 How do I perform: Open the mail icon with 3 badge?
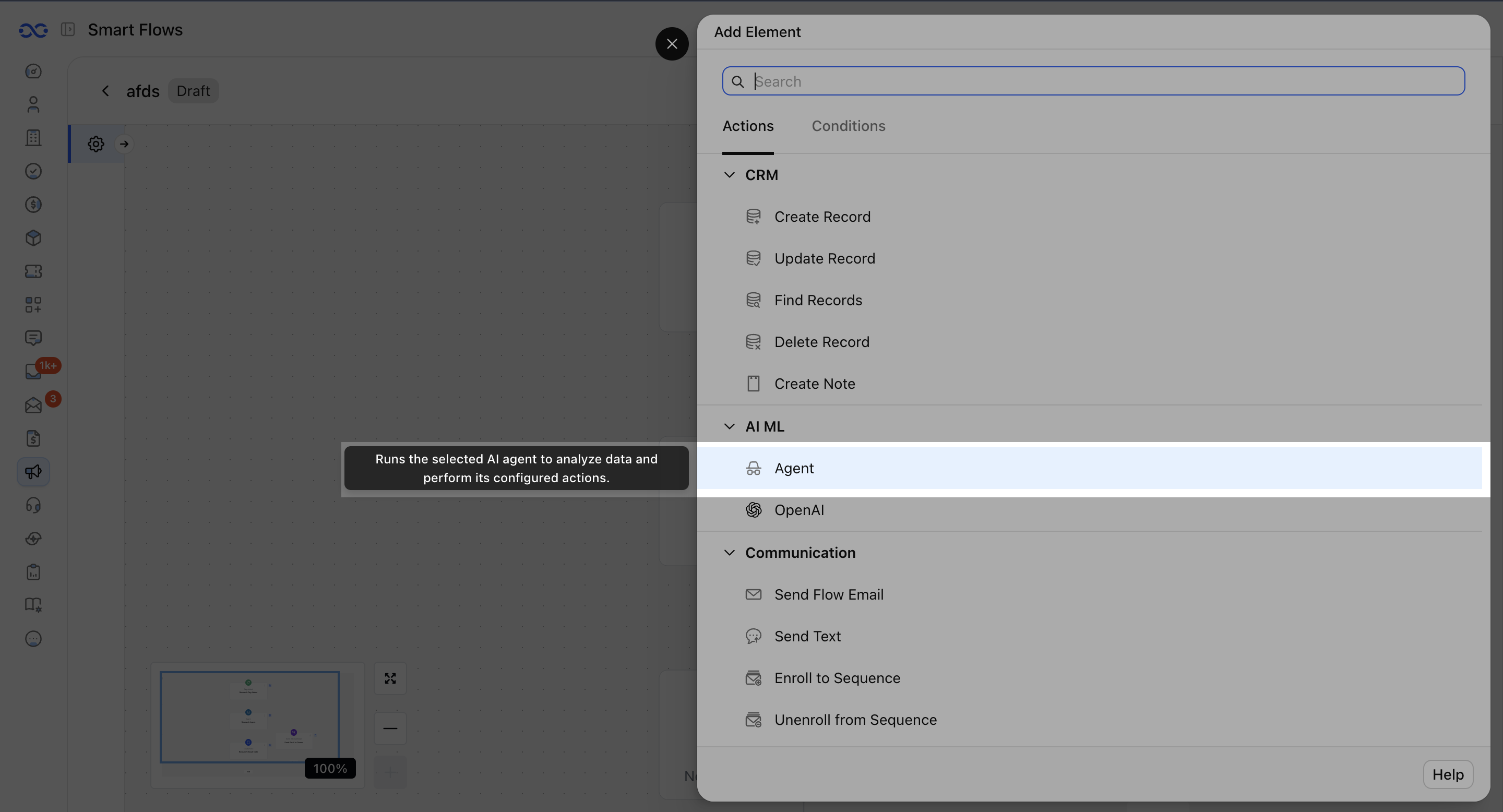pyautogui.click(x=33, y=405)
